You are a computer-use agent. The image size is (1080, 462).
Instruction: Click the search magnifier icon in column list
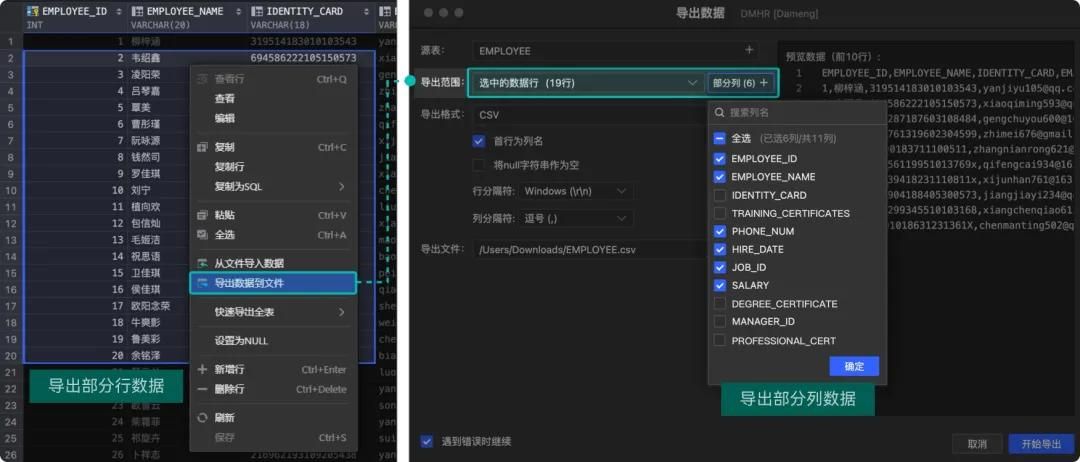pyautogui.click(x=719, y=112)
